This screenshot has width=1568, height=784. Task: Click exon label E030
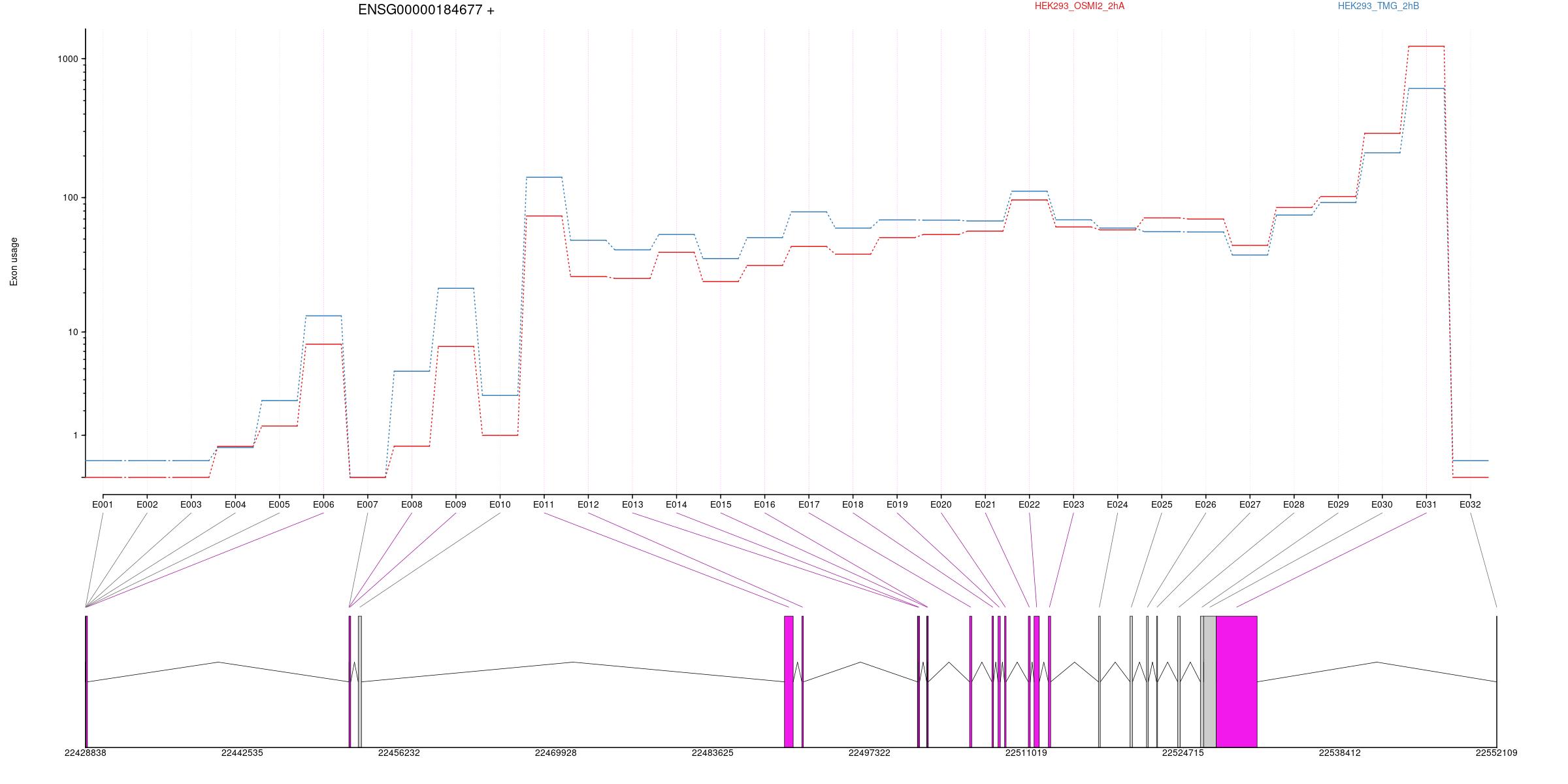1382,504
